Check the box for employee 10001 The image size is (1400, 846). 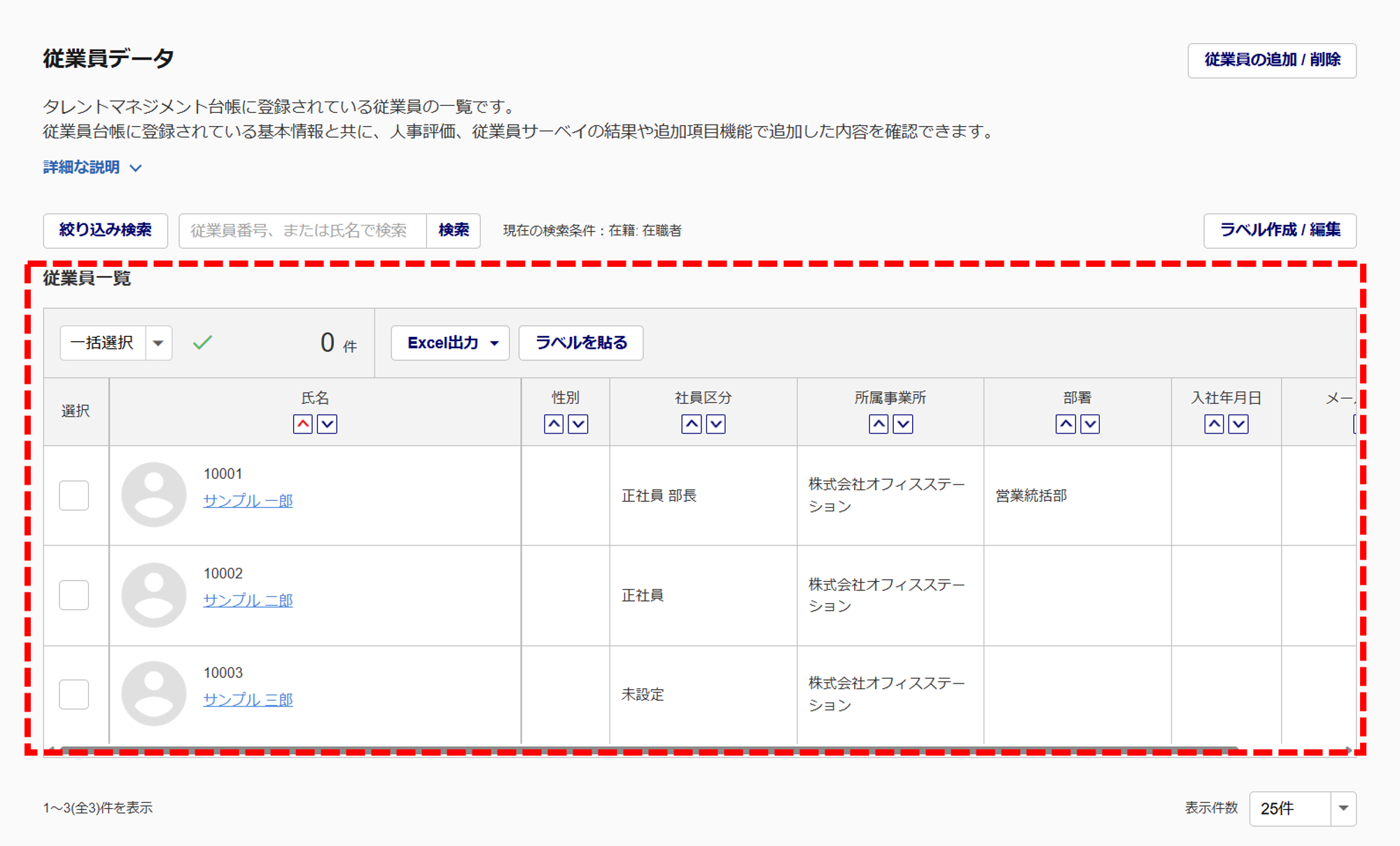click(x=74, y=495)
